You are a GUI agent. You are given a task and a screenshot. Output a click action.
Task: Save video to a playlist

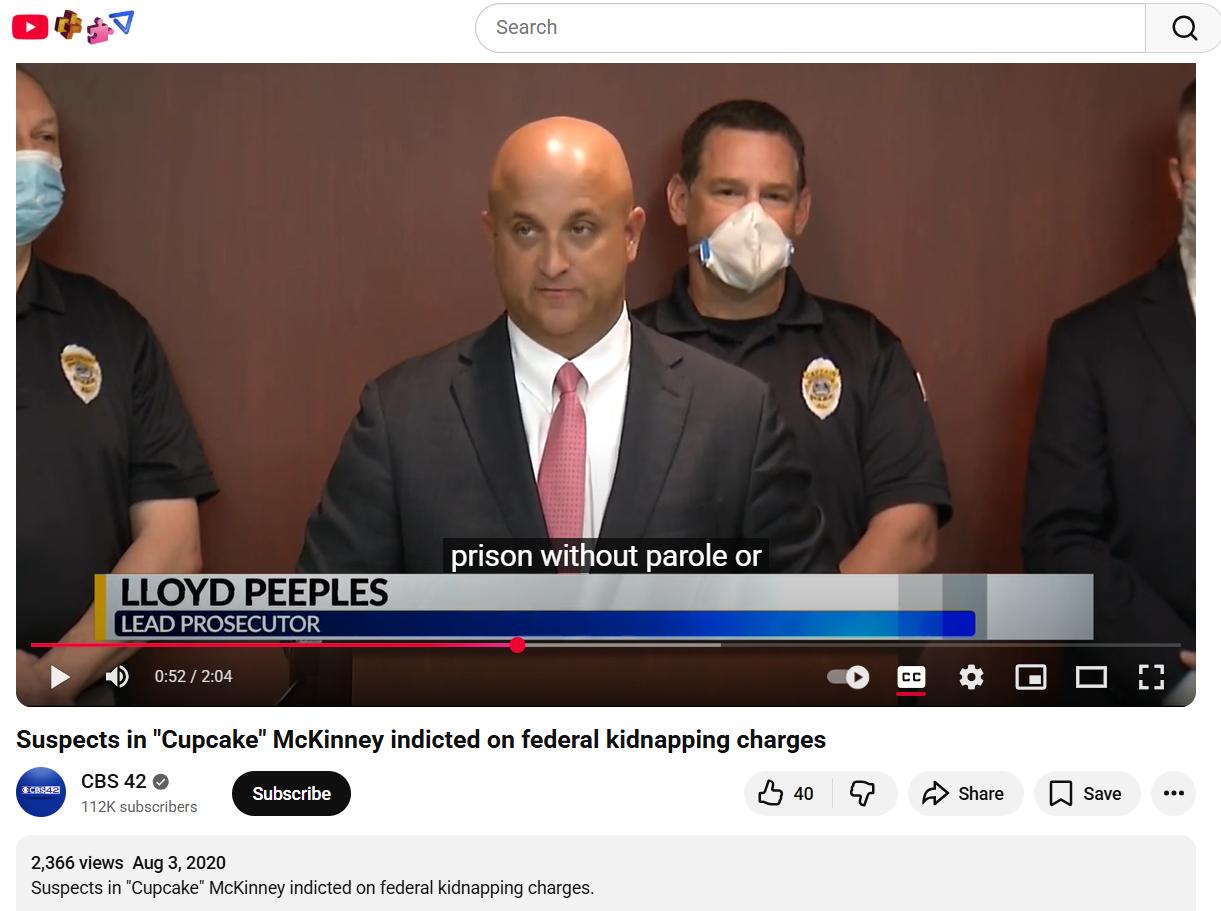click(1087, 794)
